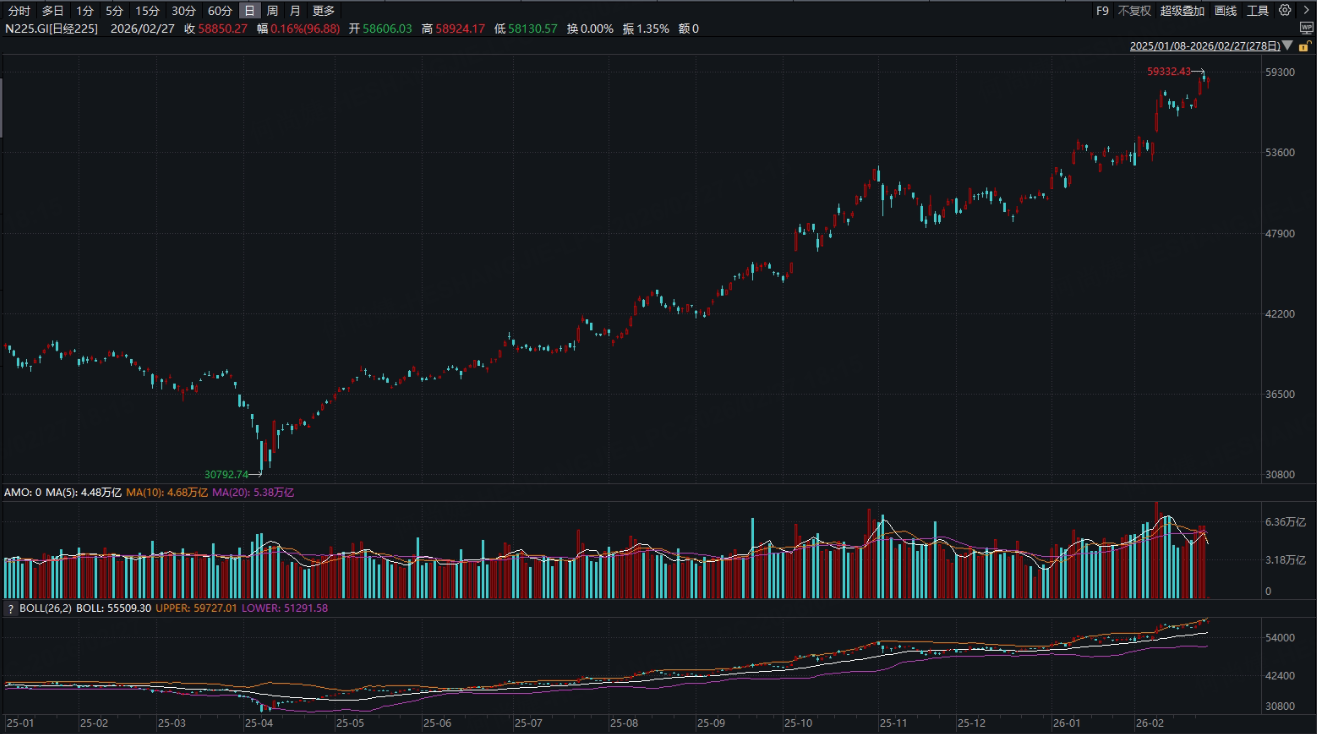Select the 分时 intraday view tab
The image size is (1317, 734).
(x=19, y=11)
